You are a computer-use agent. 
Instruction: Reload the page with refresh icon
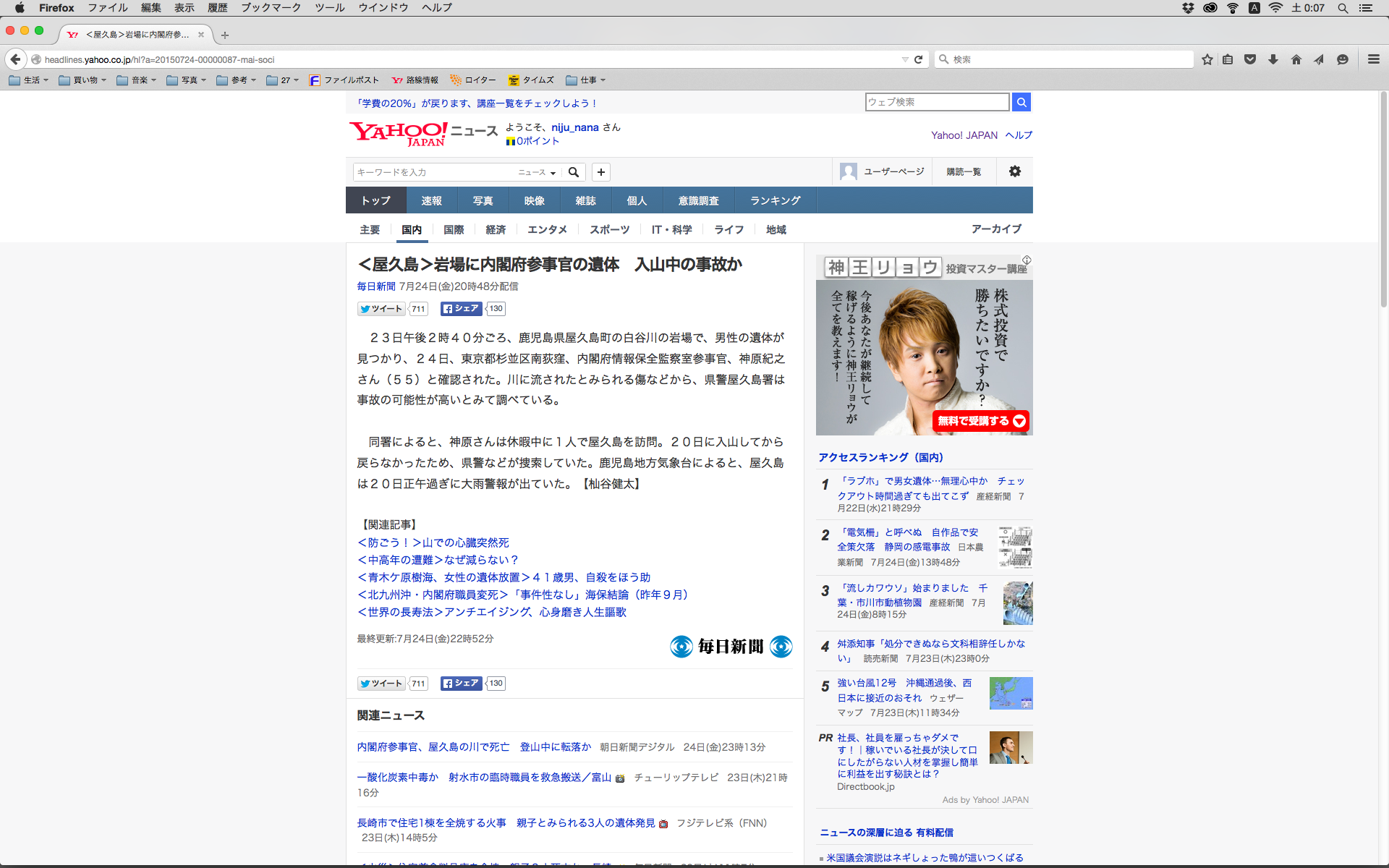point(918,59)
